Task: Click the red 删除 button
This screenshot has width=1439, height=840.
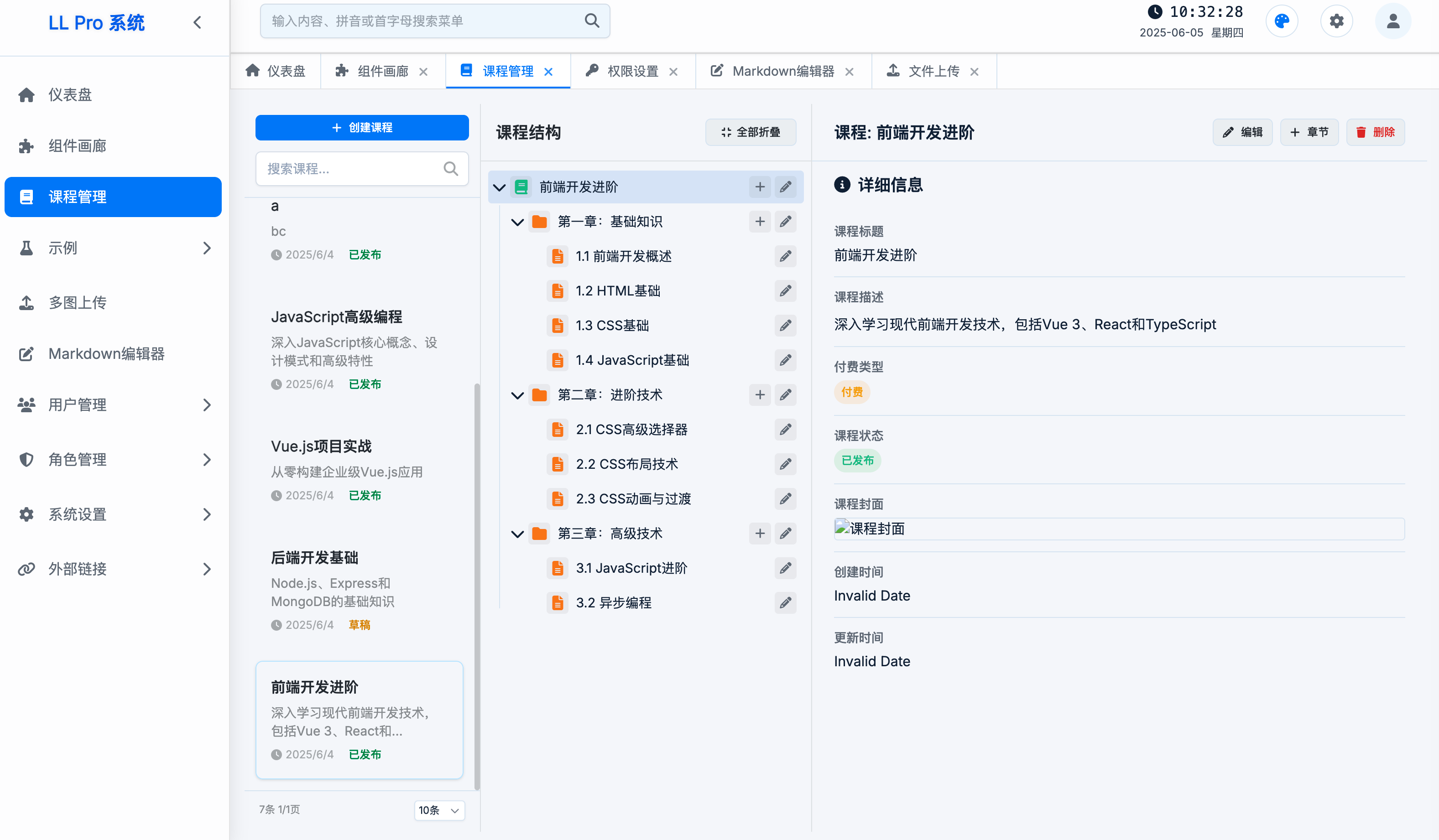Action: pos(1375,132)
